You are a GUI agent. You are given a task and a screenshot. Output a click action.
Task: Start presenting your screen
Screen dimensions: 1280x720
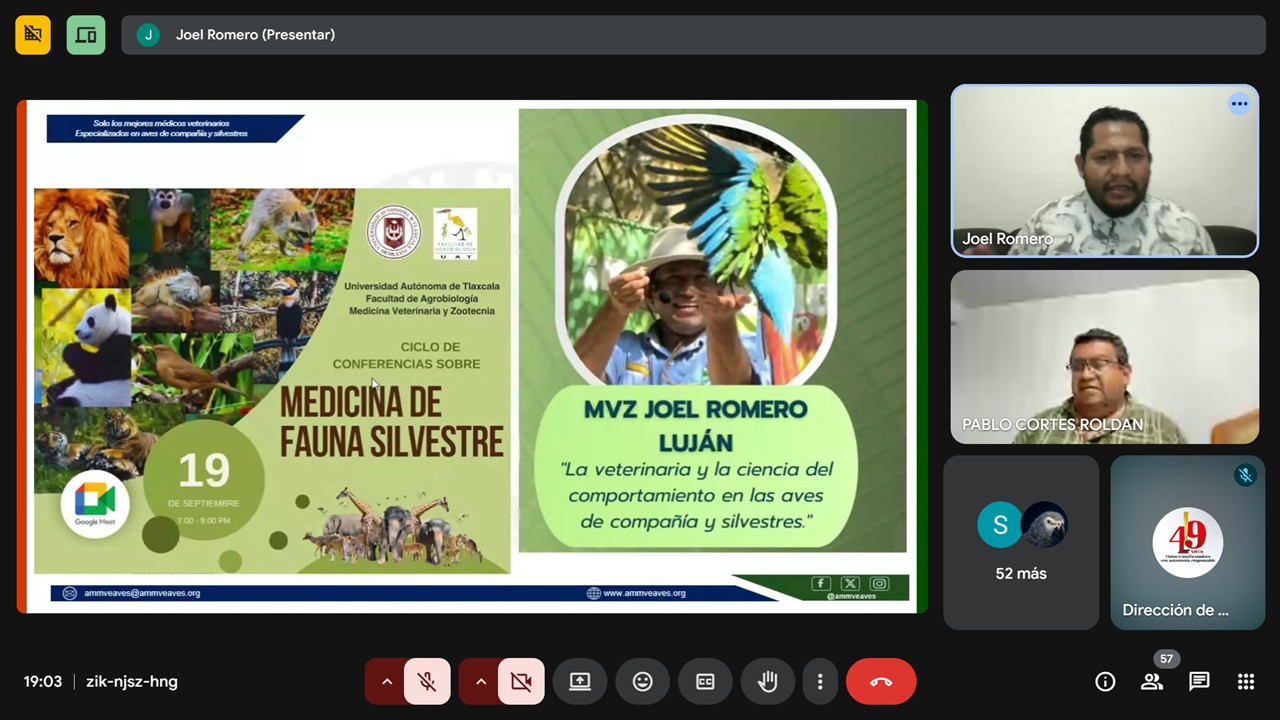pos(580,682)
